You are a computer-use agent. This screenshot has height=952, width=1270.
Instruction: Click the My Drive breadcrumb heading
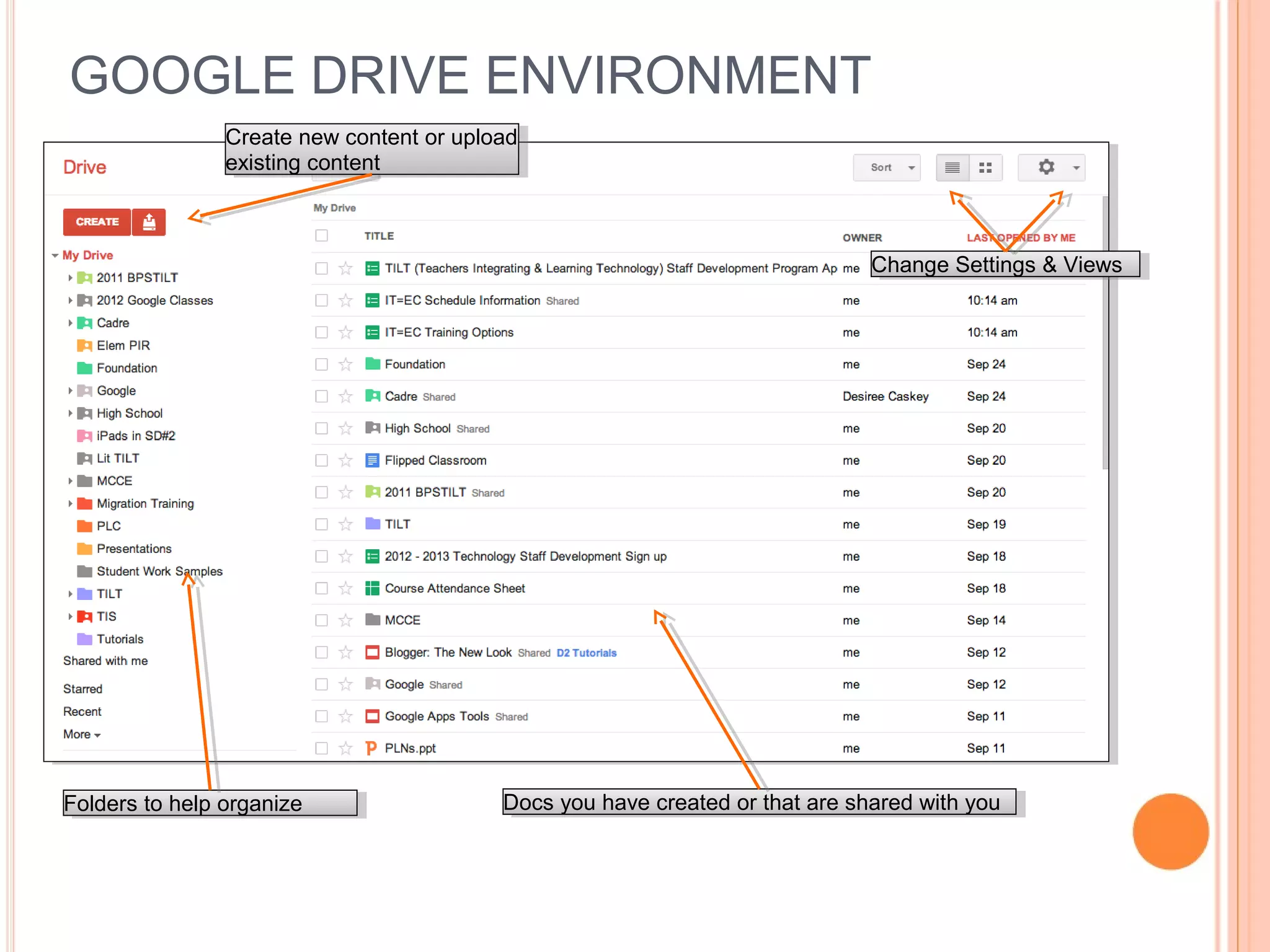click(x=334, y=208)
